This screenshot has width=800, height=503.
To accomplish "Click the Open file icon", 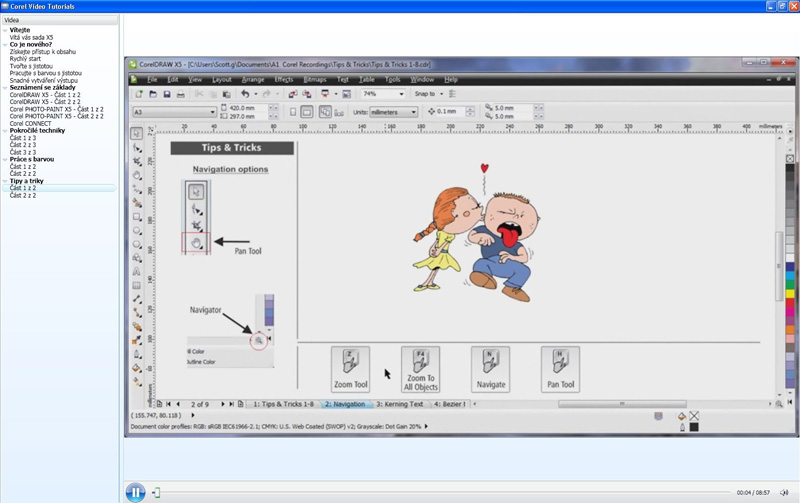I will (153, 94).
